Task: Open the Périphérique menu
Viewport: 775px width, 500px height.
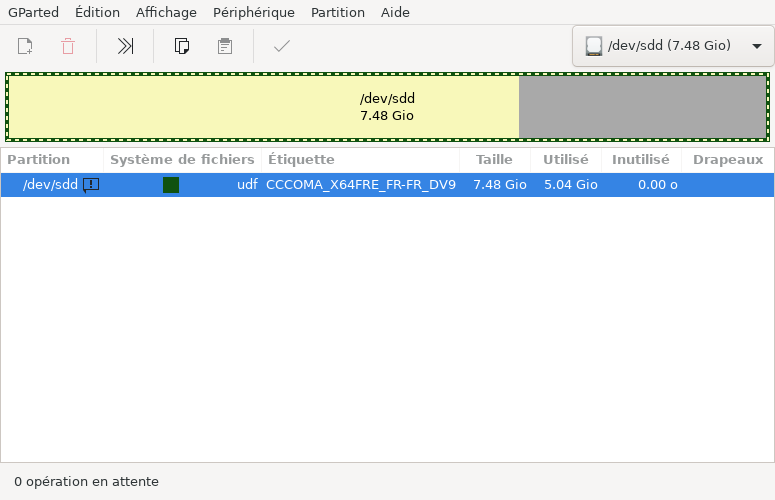Action: pos(253,12)
